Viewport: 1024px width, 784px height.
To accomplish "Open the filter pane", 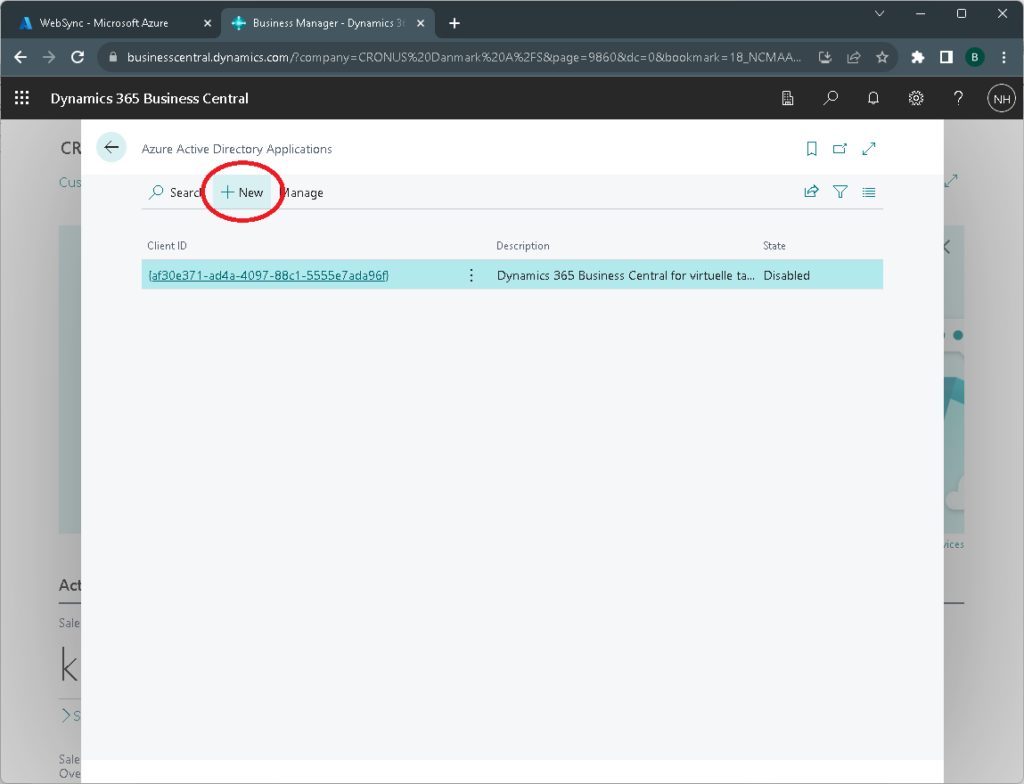I will (x=840, y=192).
